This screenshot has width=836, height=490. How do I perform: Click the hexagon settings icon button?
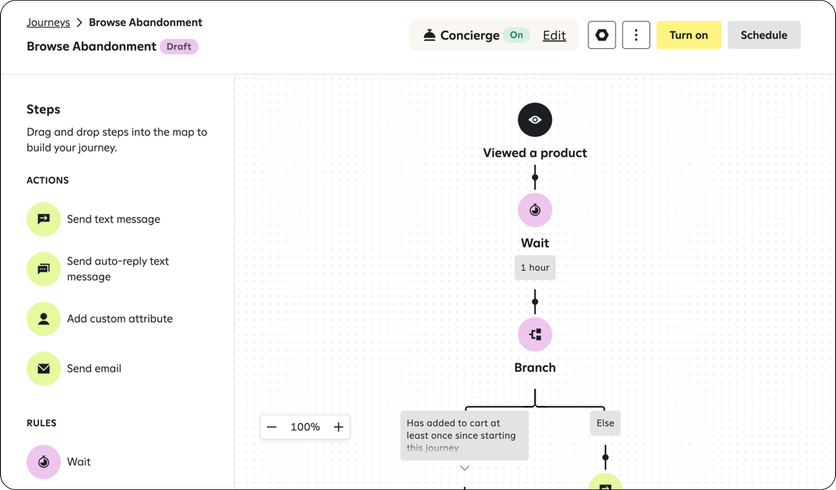click(602, 35)
